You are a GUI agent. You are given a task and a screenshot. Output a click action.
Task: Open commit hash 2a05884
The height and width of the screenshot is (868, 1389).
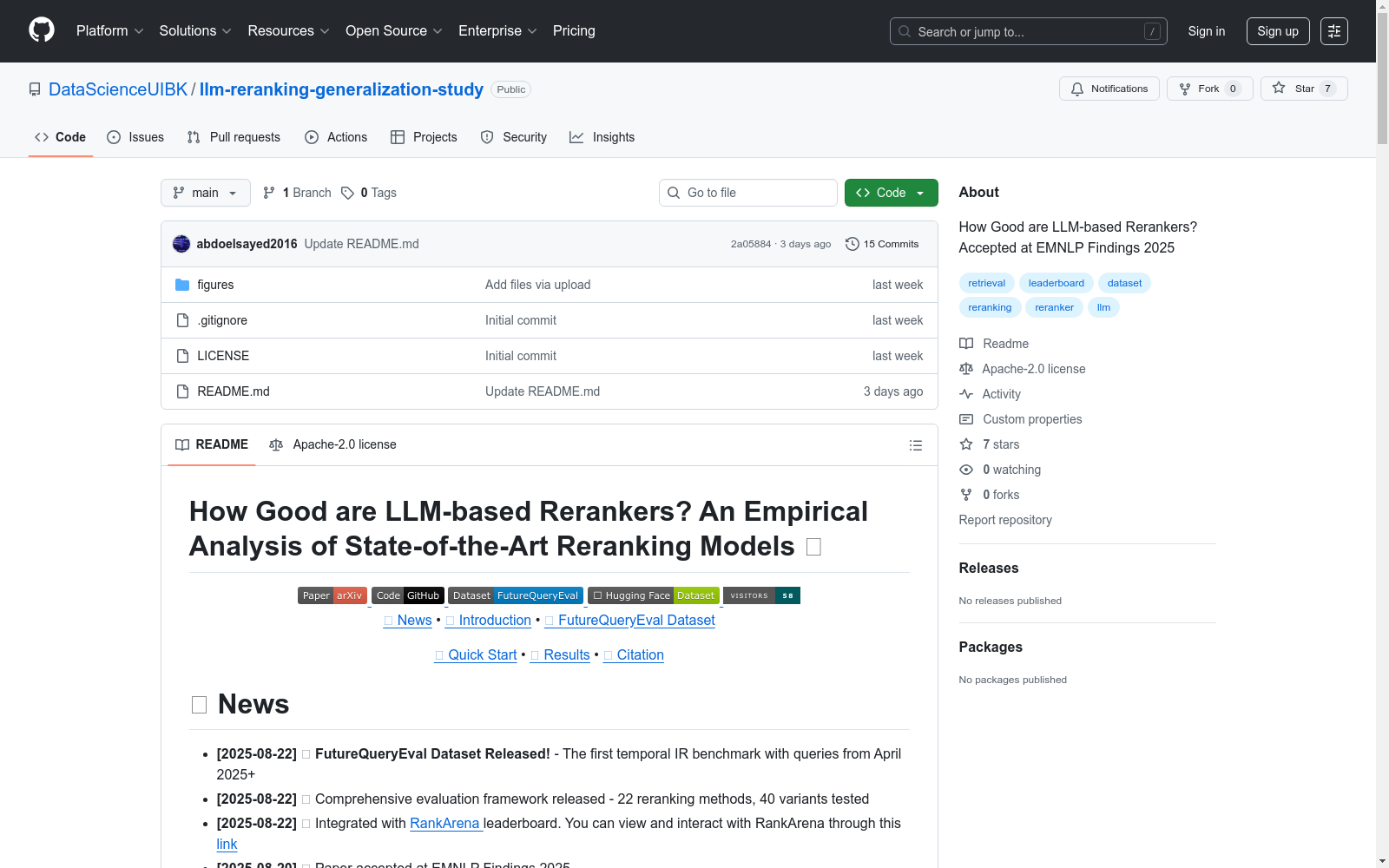(751, 244)
